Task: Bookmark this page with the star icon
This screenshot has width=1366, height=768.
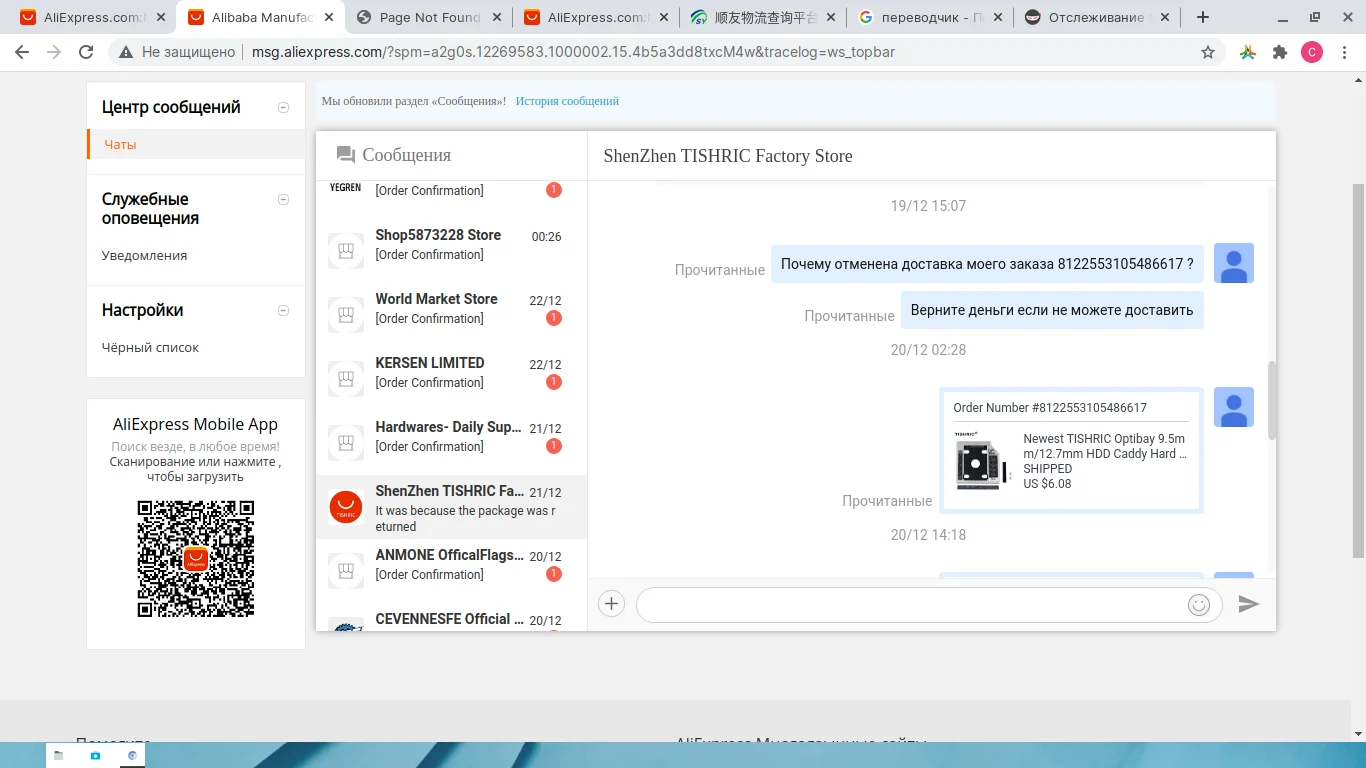Action: tap(1208, 52)
